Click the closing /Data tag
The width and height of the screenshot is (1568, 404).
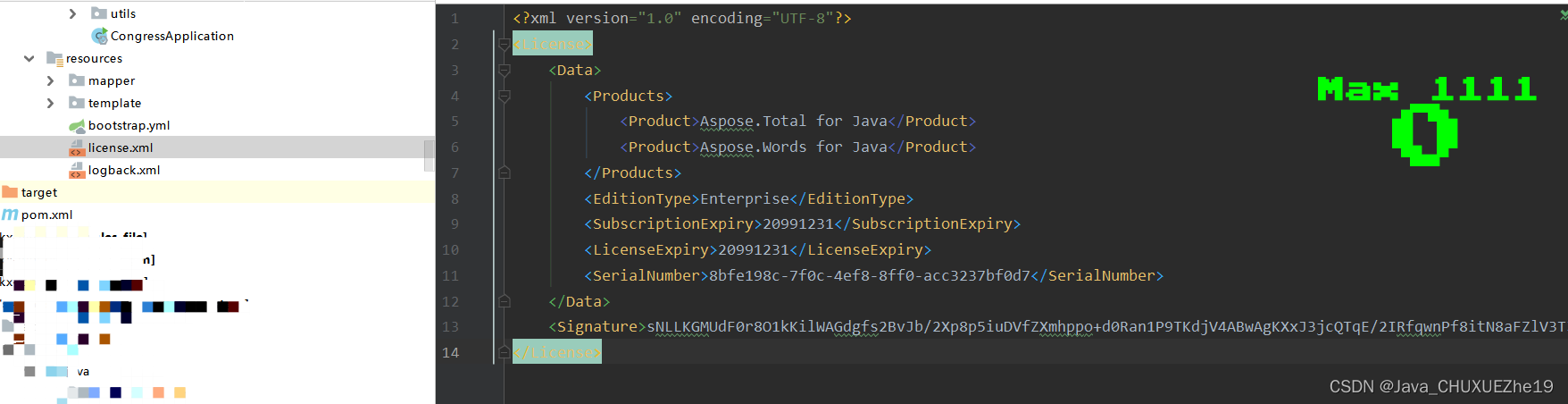580,302
